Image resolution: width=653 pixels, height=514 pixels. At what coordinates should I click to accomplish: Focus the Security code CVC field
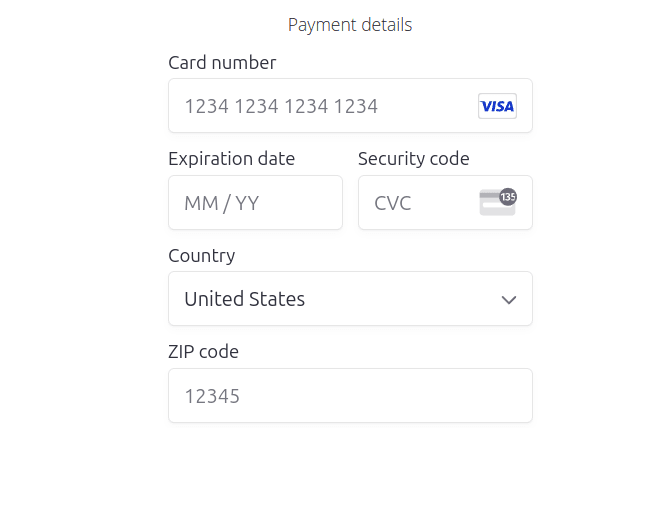420,203
